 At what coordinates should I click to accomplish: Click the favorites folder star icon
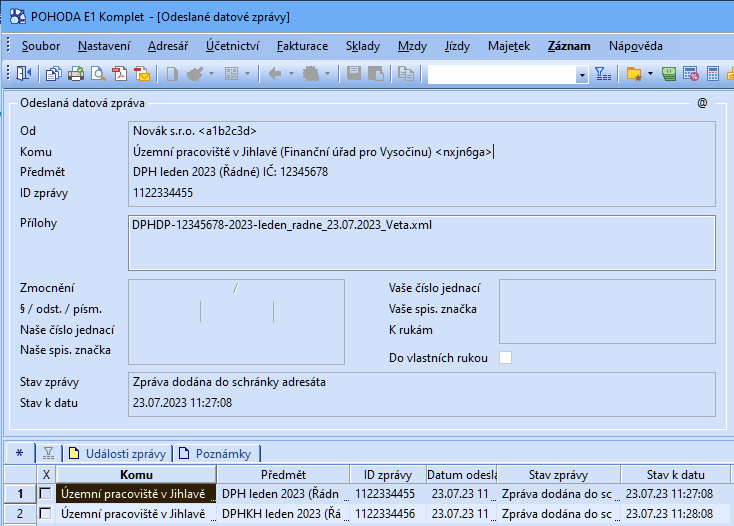tap(634, 73)
